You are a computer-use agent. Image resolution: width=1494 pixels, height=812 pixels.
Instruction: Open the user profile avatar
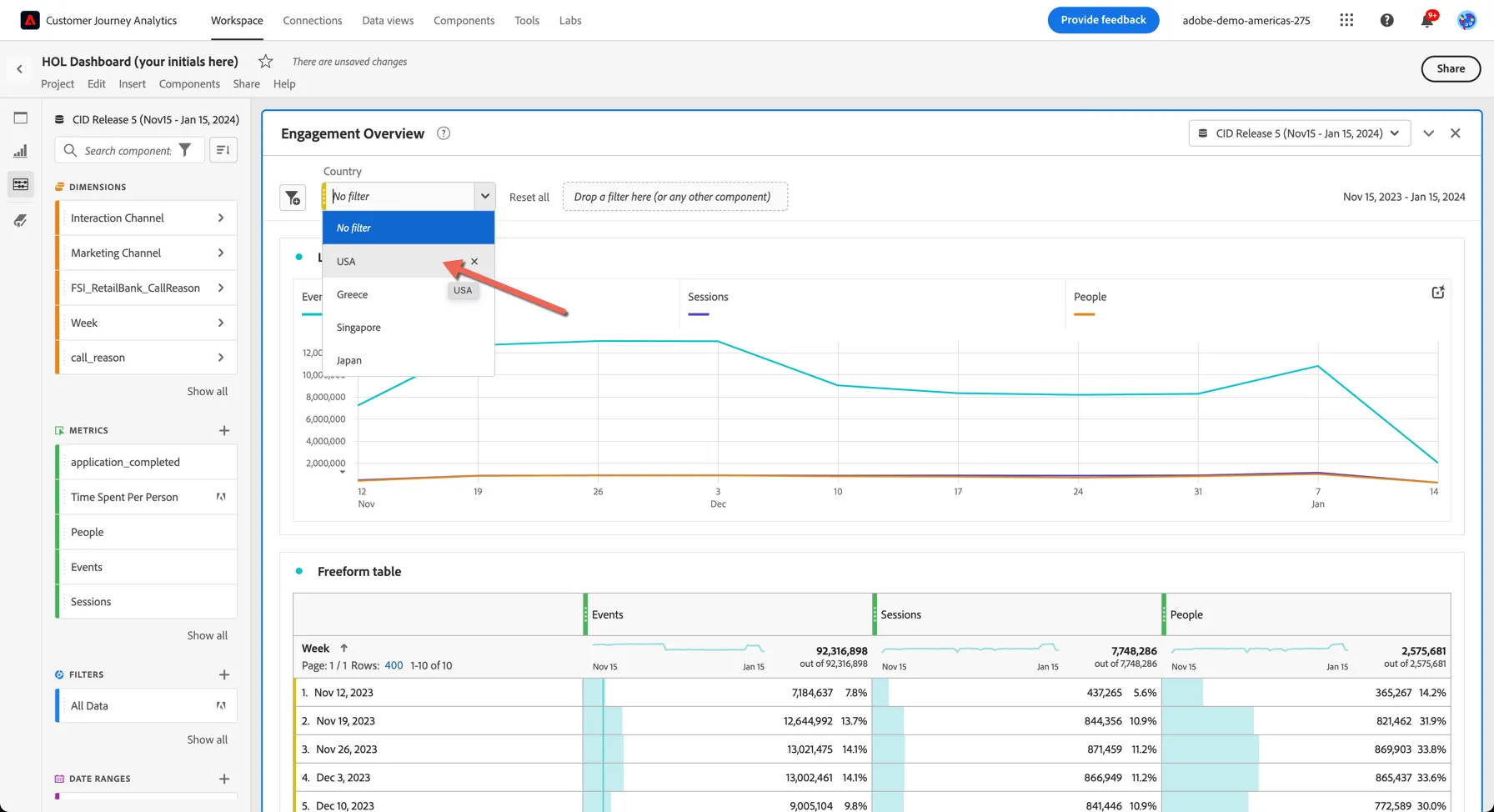1466,20
